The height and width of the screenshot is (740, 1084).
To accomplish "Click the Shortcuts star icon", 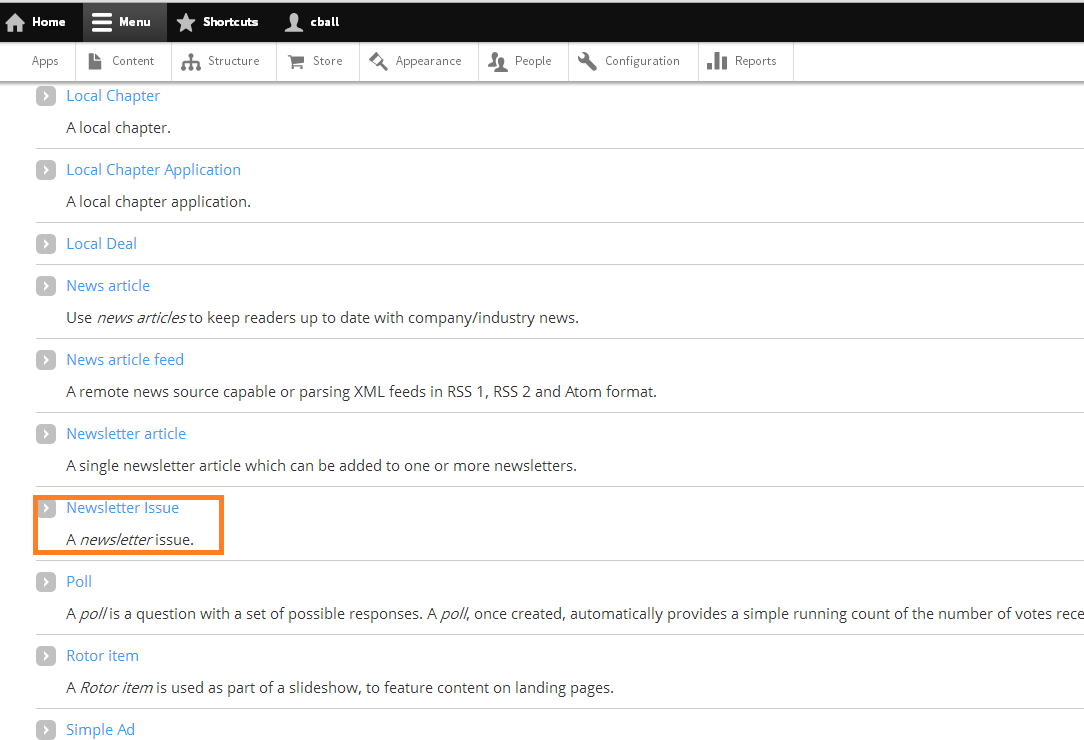I will [185, 22].
